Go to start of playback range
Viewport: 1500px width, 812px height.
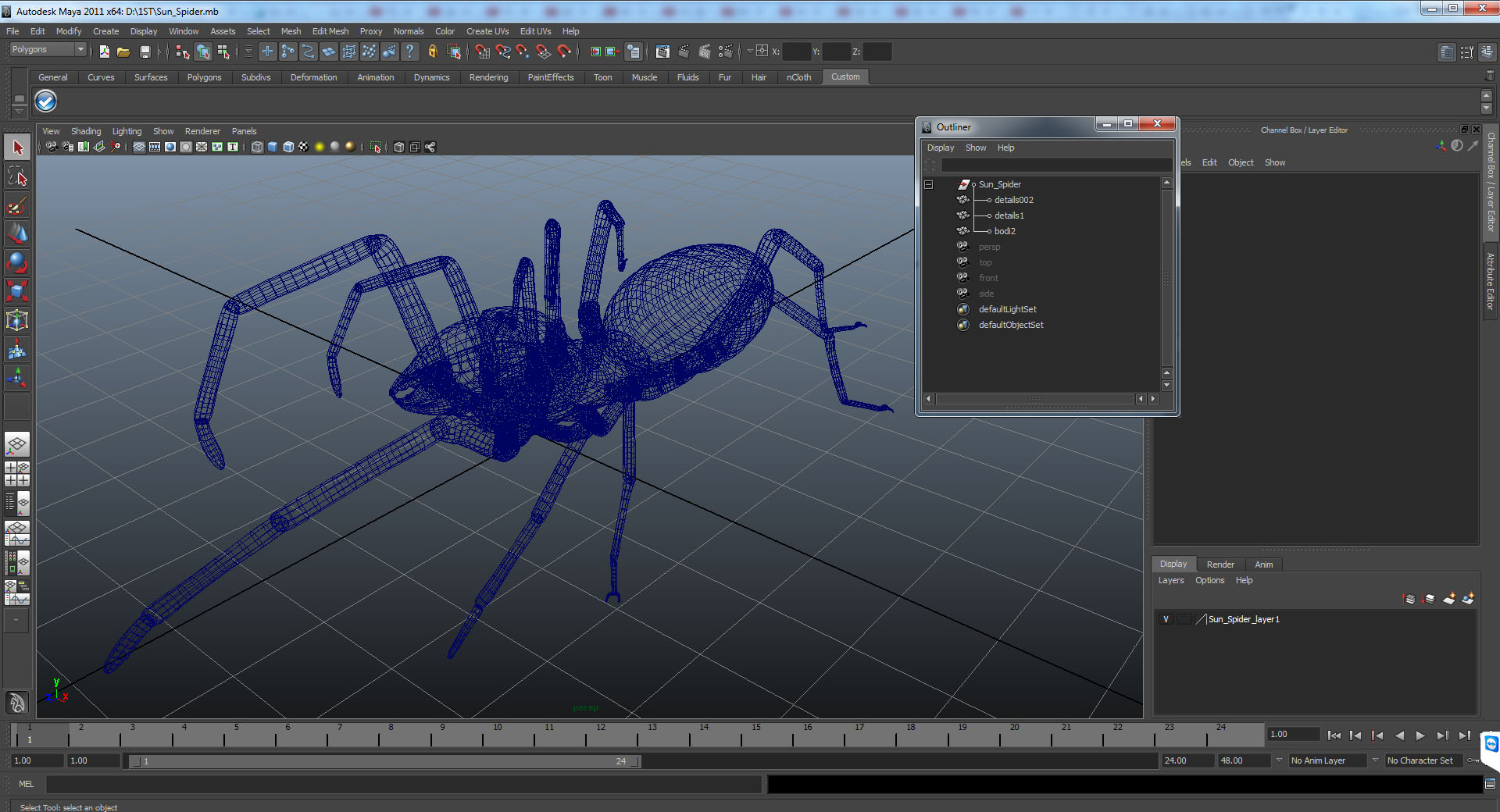[1334, 735]
